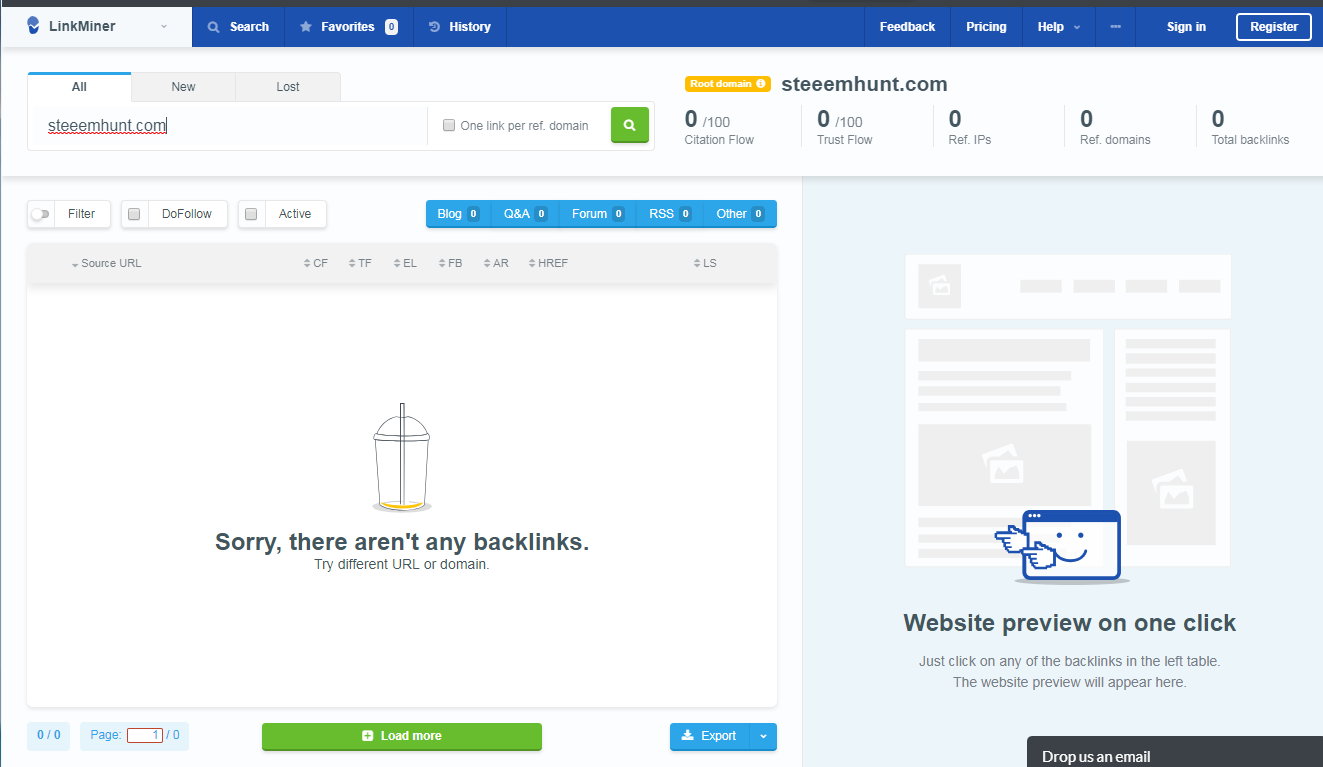Check the Active checkbox

[251, 214]
